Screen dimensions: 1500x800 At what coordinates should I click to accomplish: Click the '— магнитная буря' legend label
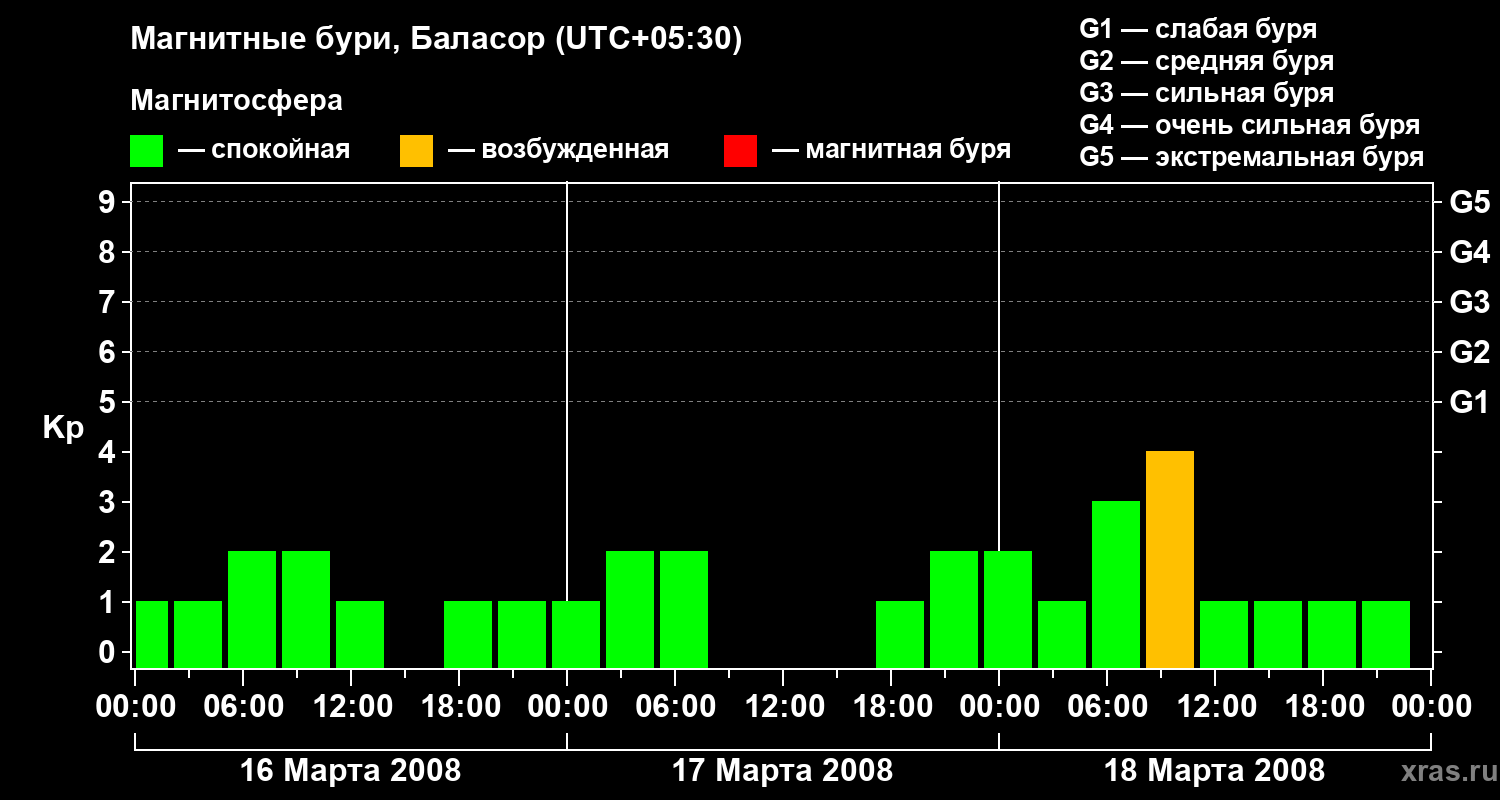coord(892,151)
